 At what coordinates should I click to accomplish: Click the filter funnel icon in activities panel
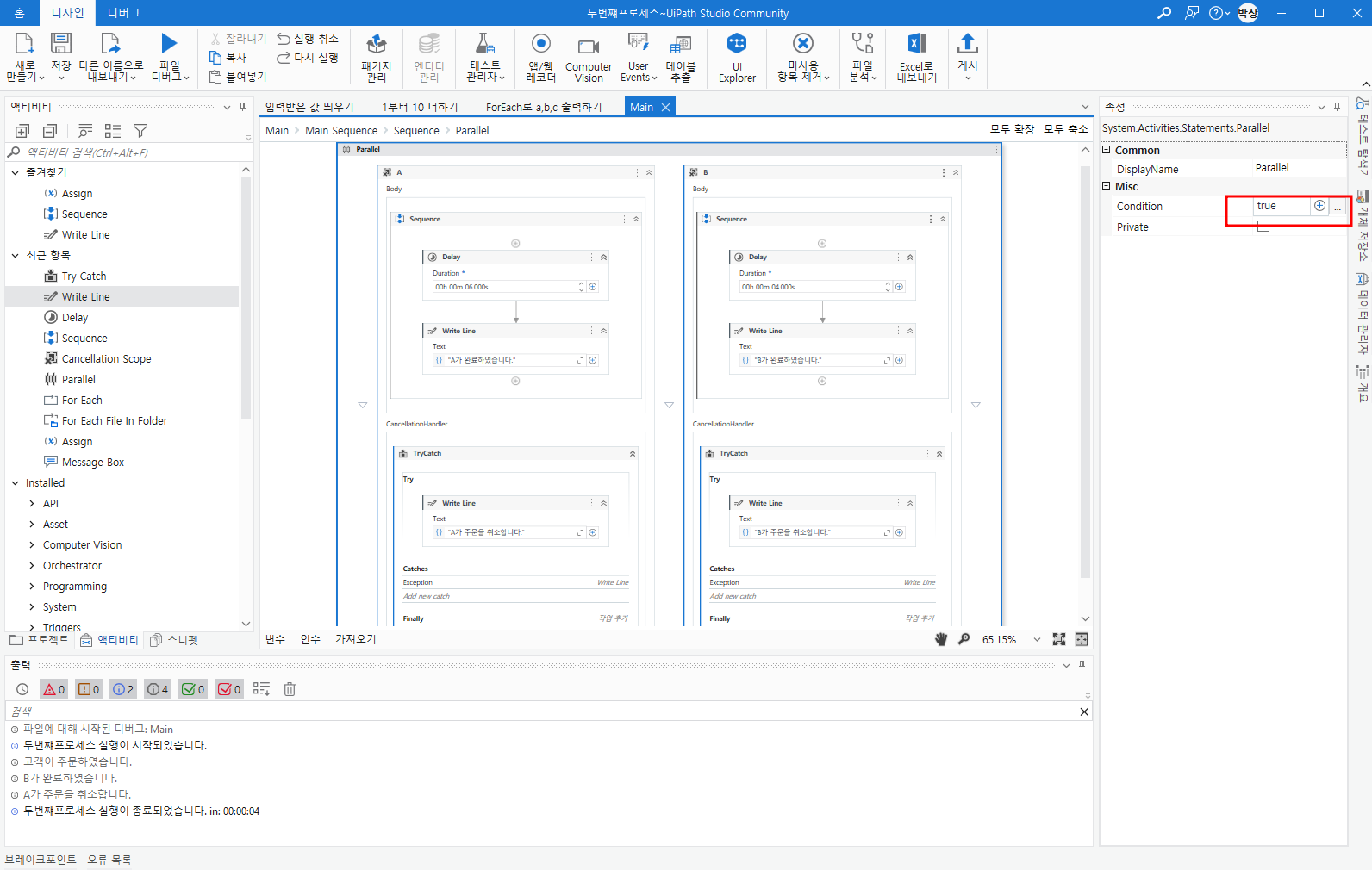tap(140, 131)
